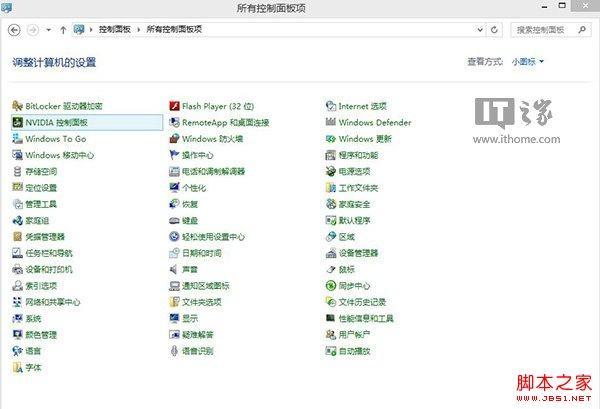600x409 pixels.
Task: Open the 声音 speaker icon
Action: [x=174, y=269]
